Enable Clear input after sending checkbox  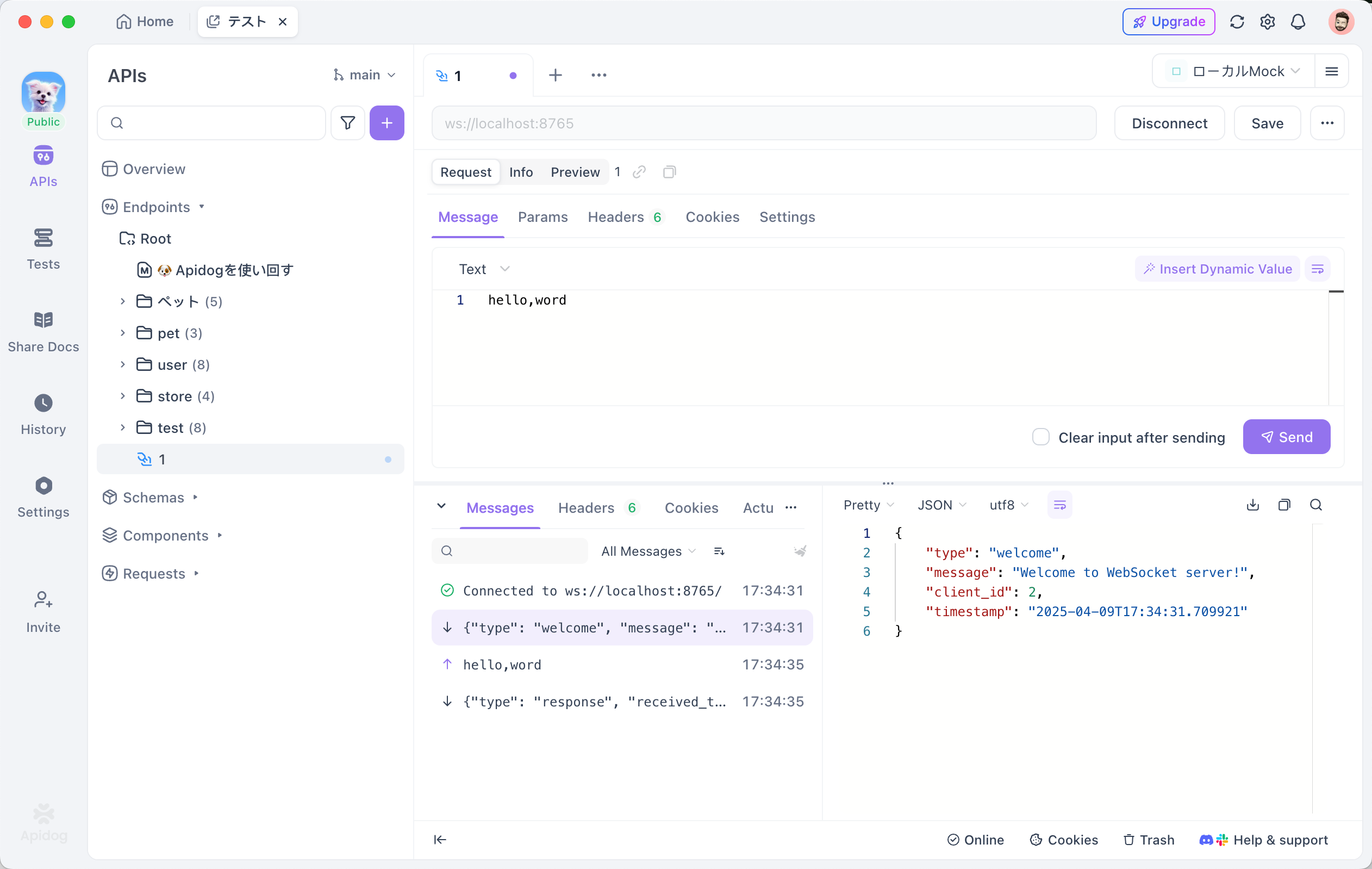tap(1040, 437)
